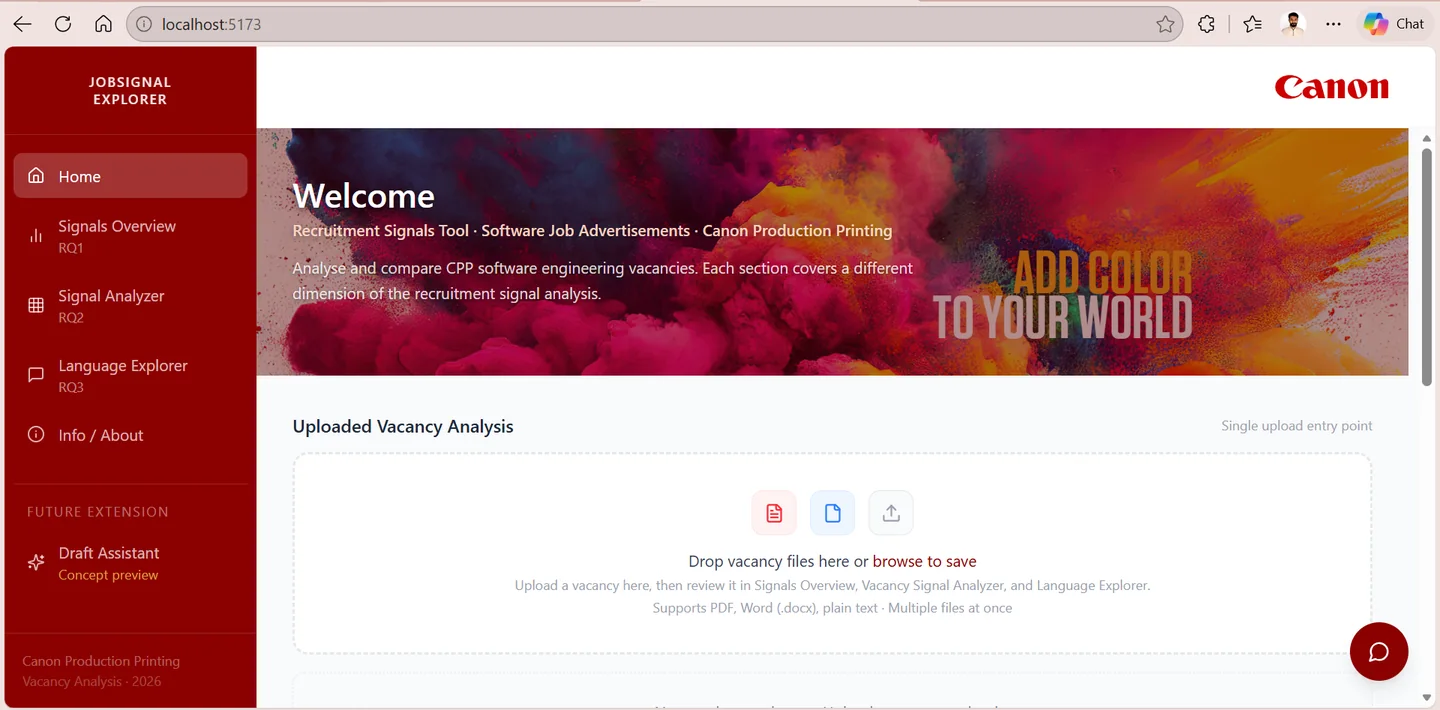Image resolution: width=1440 pixels, height=710 pixels.
Task: Open the browser settings ellipsis menu
Action: [1333, 24]
